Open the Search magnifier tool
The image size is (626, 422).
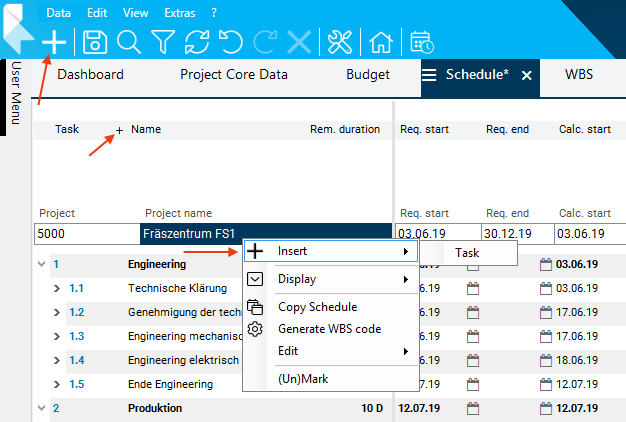(x=129, y=42)
